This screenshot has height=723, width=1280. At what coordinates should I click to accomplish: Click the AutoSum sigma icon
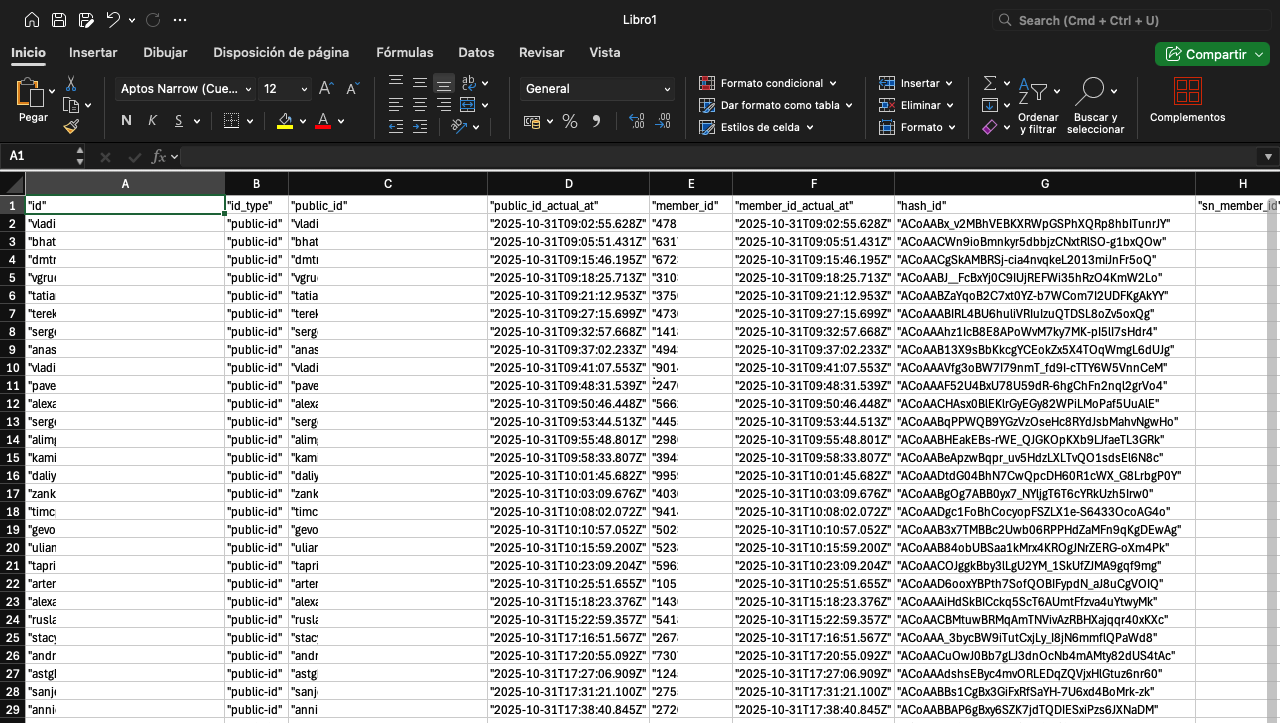[x=990, y=83]
